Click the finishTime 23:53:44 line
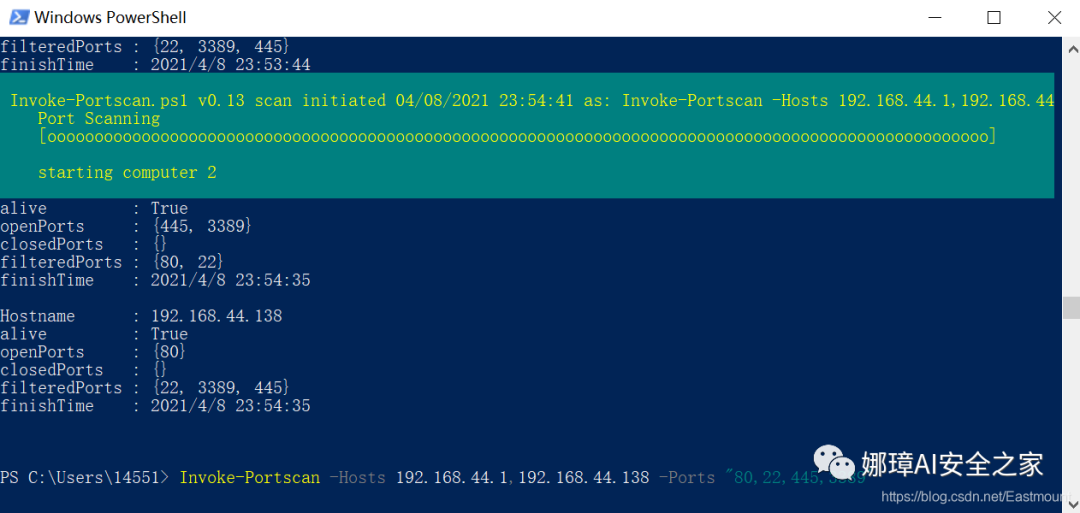This screenshot has width=1080, height=513. (155, 65)
